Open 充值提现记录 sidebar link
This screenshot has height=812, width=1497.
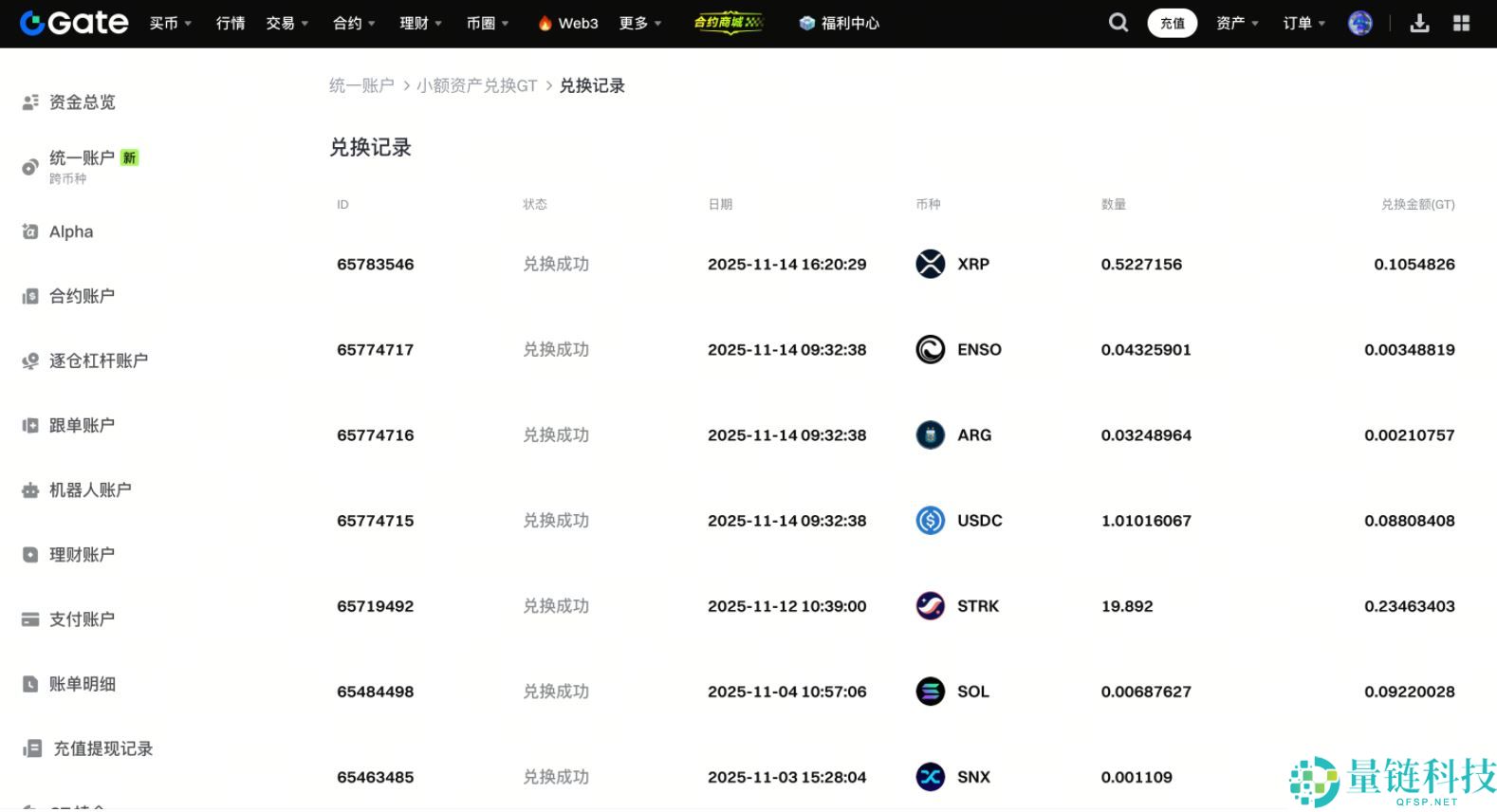point(103,748)
